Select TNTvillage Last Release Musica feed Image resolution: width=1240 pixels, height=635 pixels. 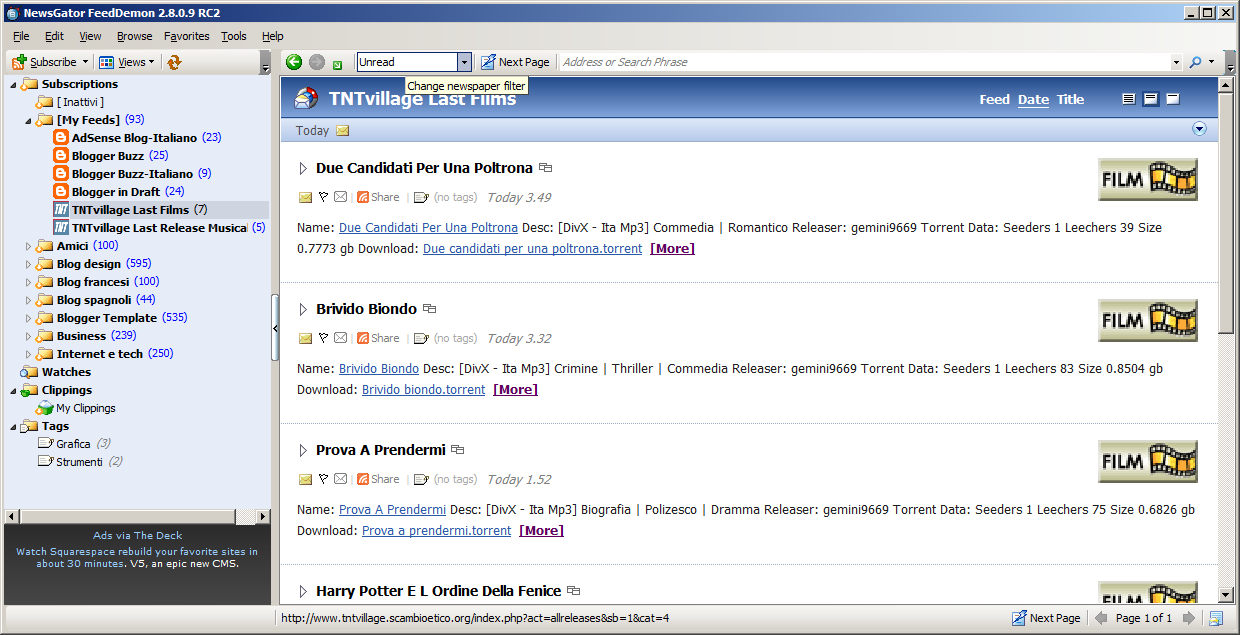159,228
